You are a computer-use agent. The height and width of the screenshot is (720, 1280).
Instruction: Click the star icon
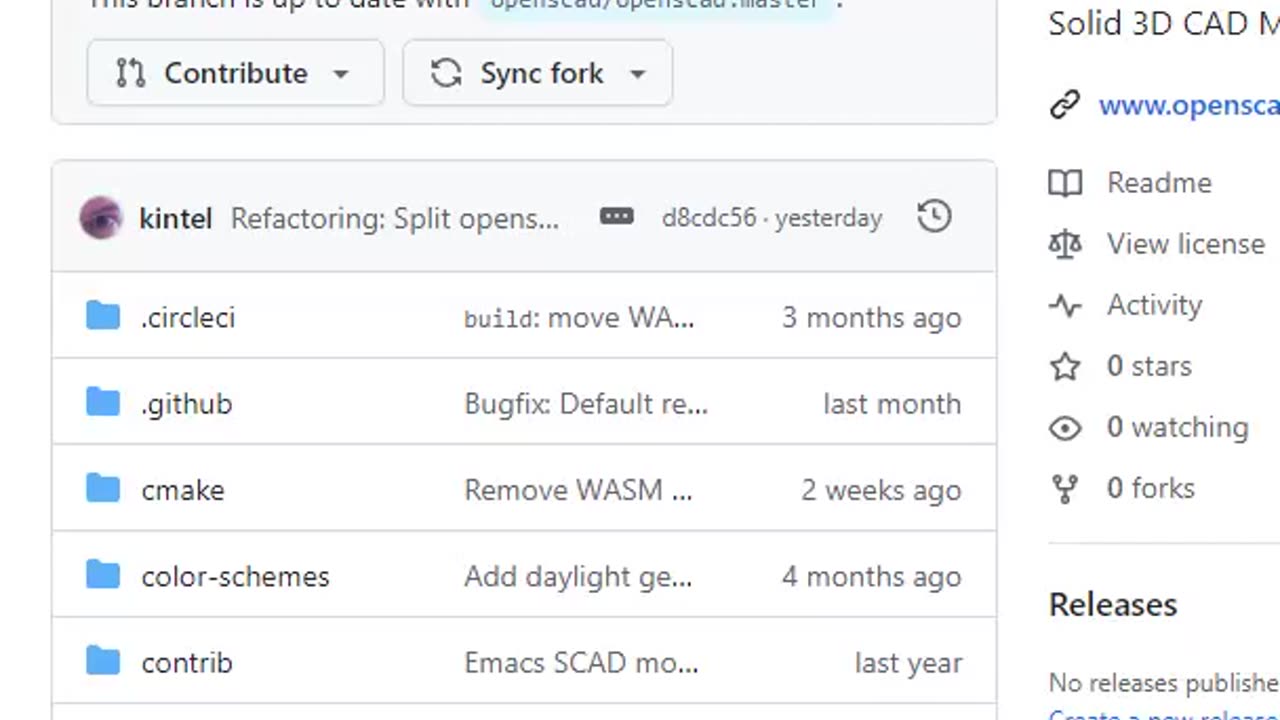[1065, 366]
